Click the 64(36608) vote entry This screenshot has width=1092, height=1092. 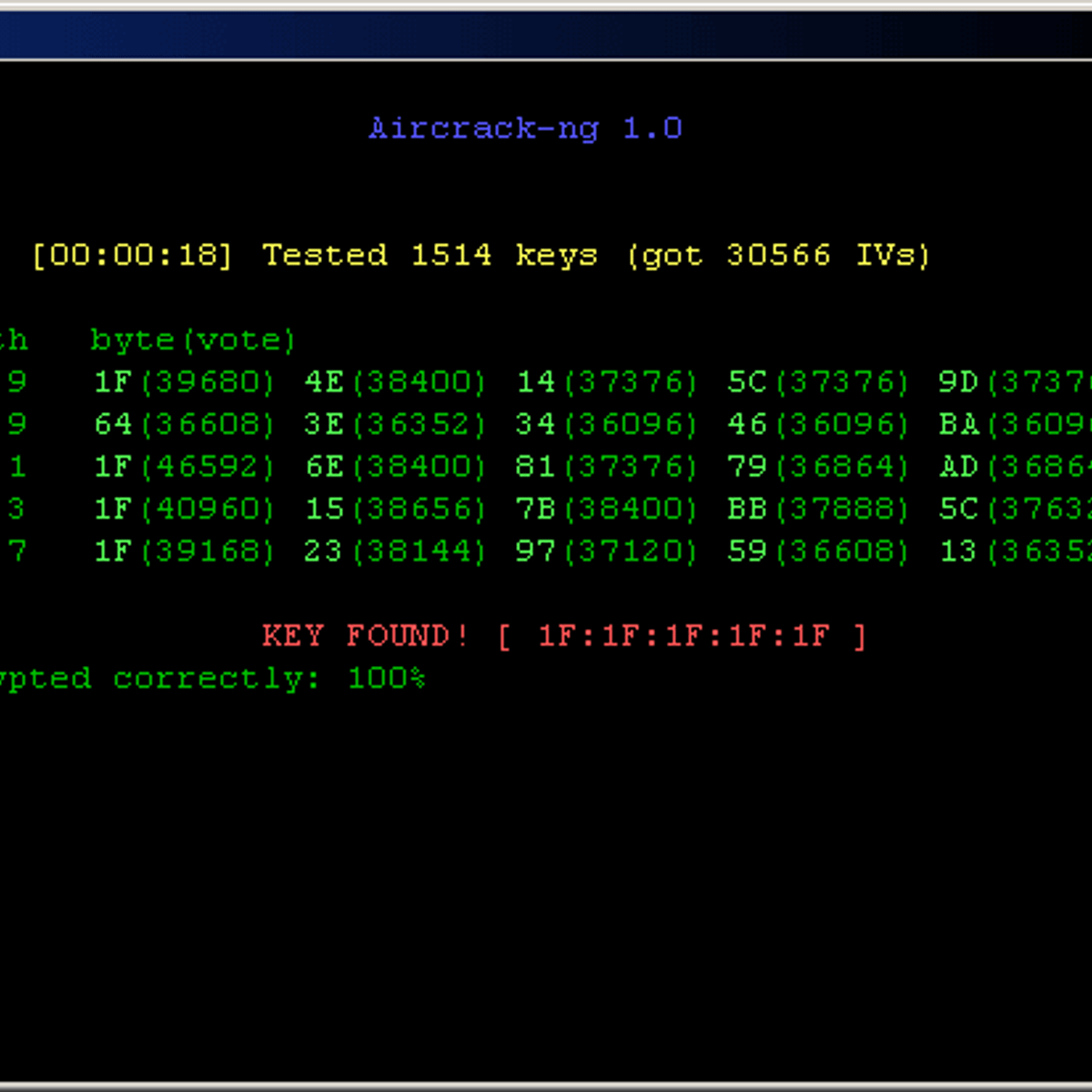(184, 424)
